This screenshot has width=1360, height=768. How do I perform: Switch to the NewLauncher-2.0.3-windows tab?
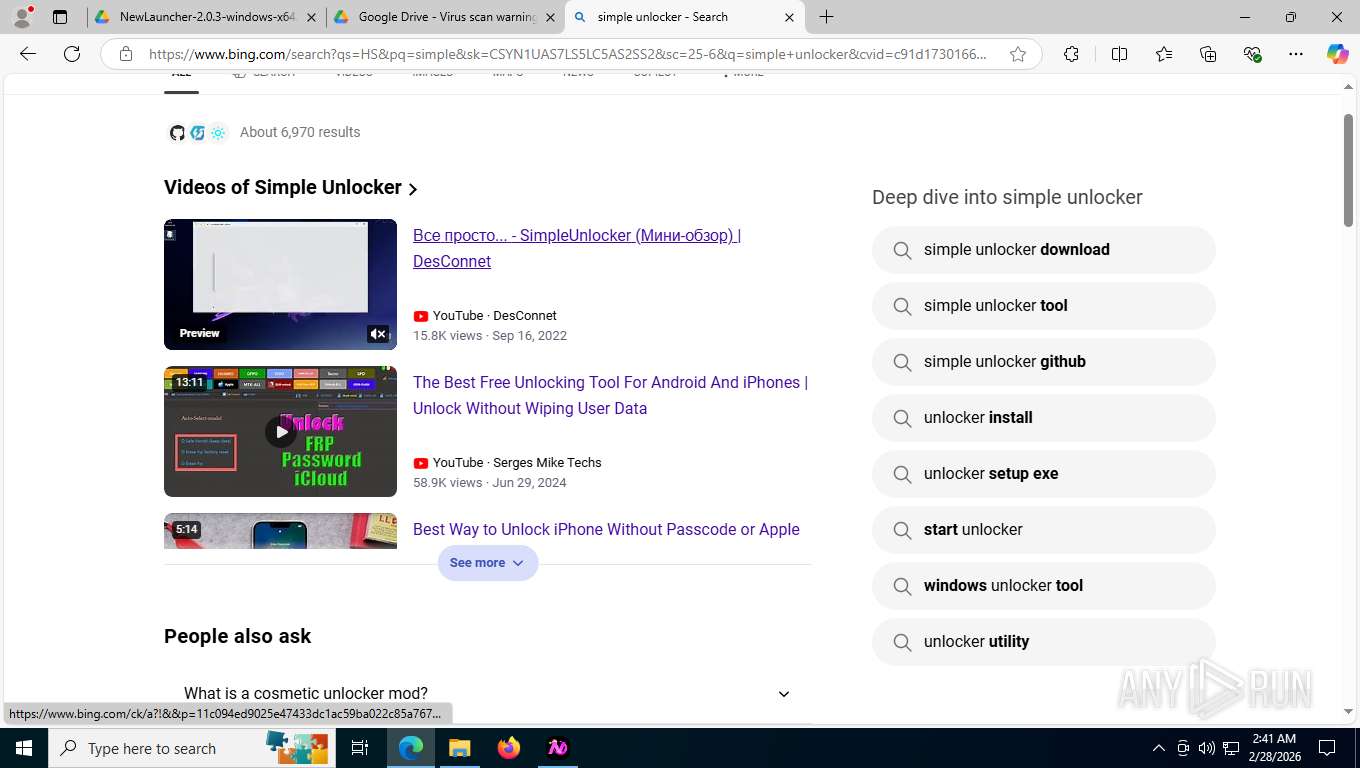click(x=205, y=17)
